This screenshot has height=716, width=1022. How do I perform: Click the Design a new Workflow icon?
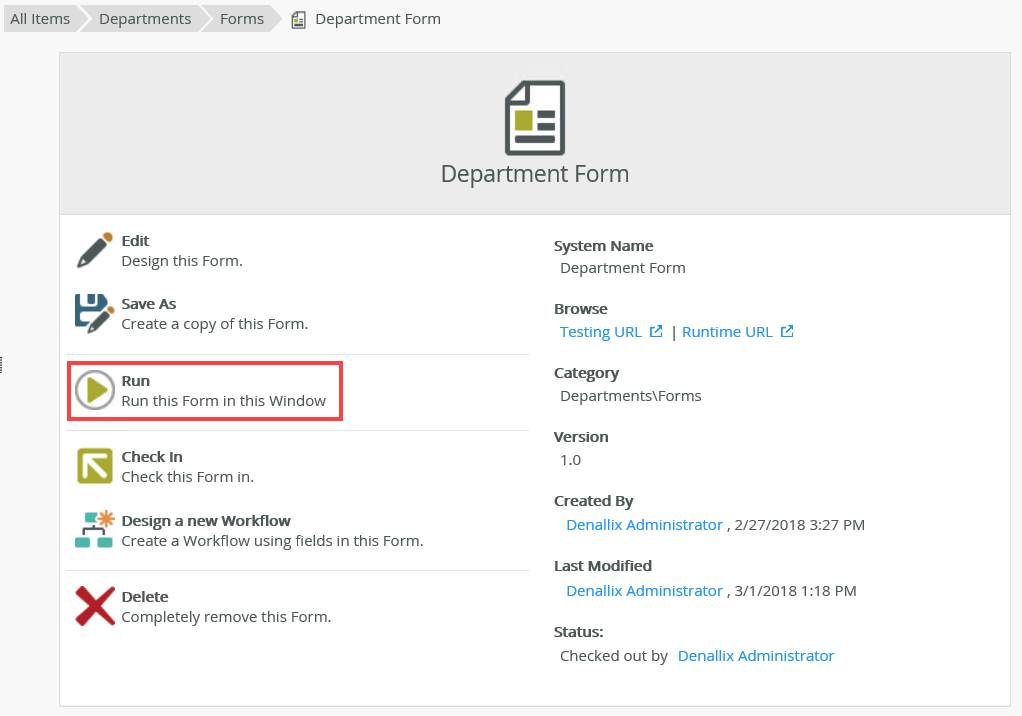click(x=95, y=530)
